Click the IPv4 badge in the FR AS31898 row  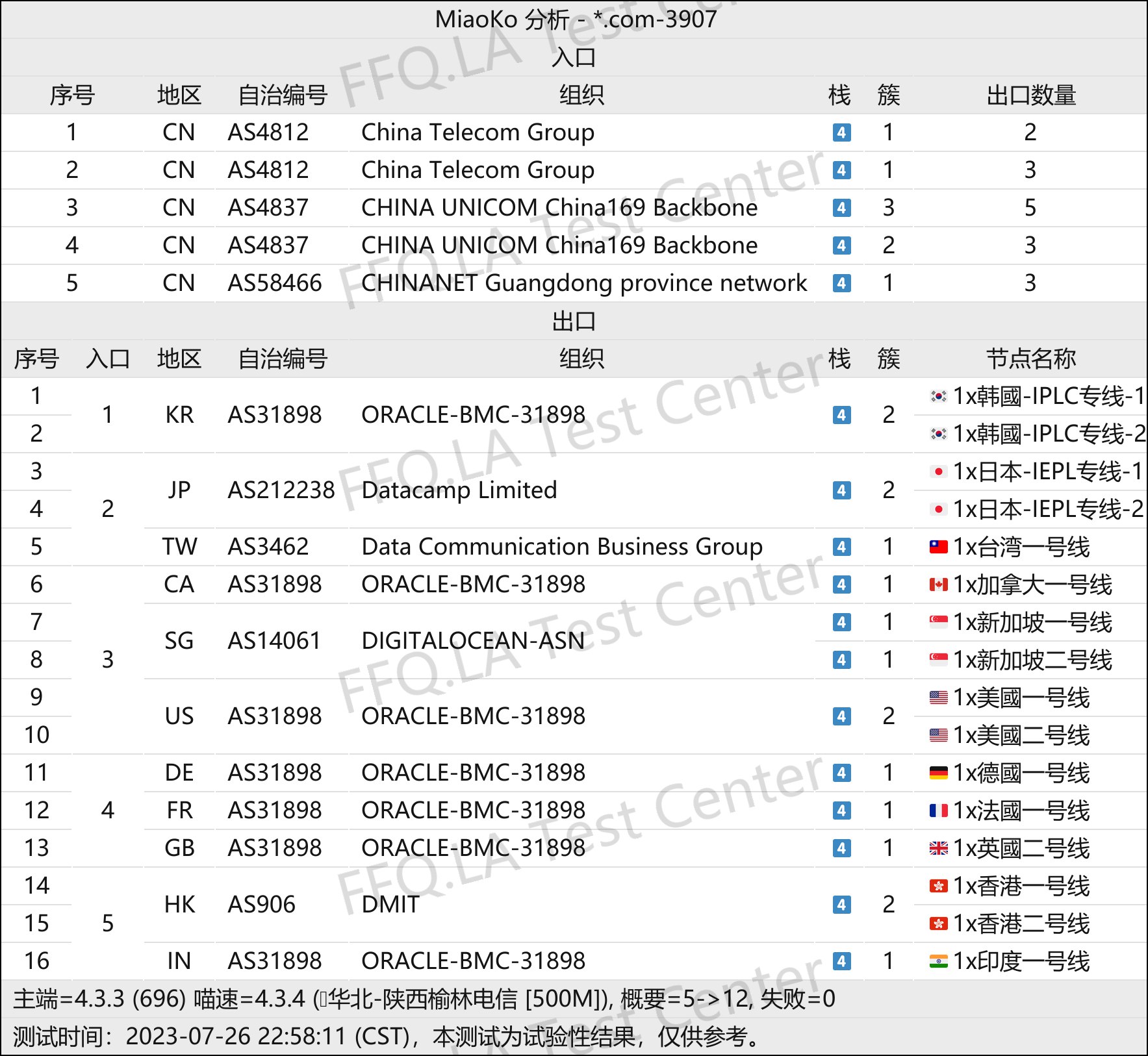(x=841, y=811)
